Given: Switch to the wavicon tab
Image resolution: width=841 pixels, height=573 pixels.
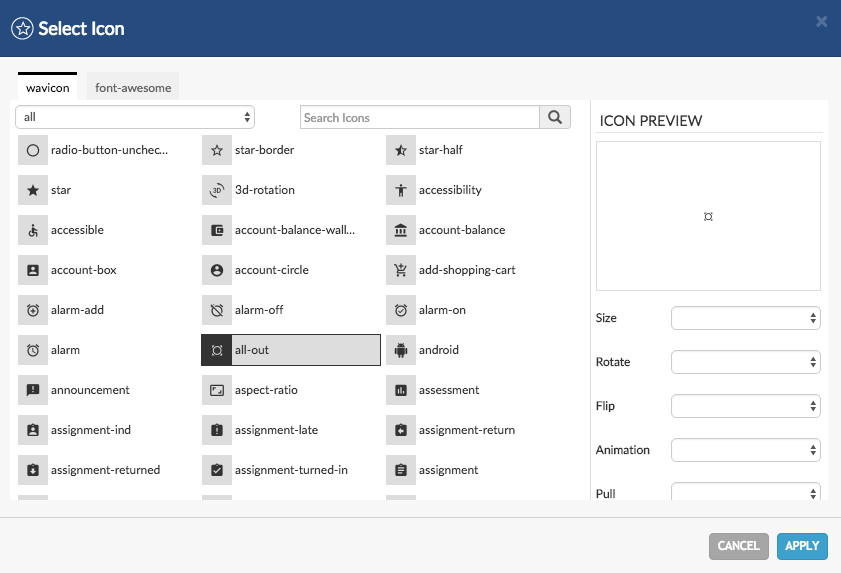Looking at the screenshot, I should pyautogui.click(x=47, y=87).
